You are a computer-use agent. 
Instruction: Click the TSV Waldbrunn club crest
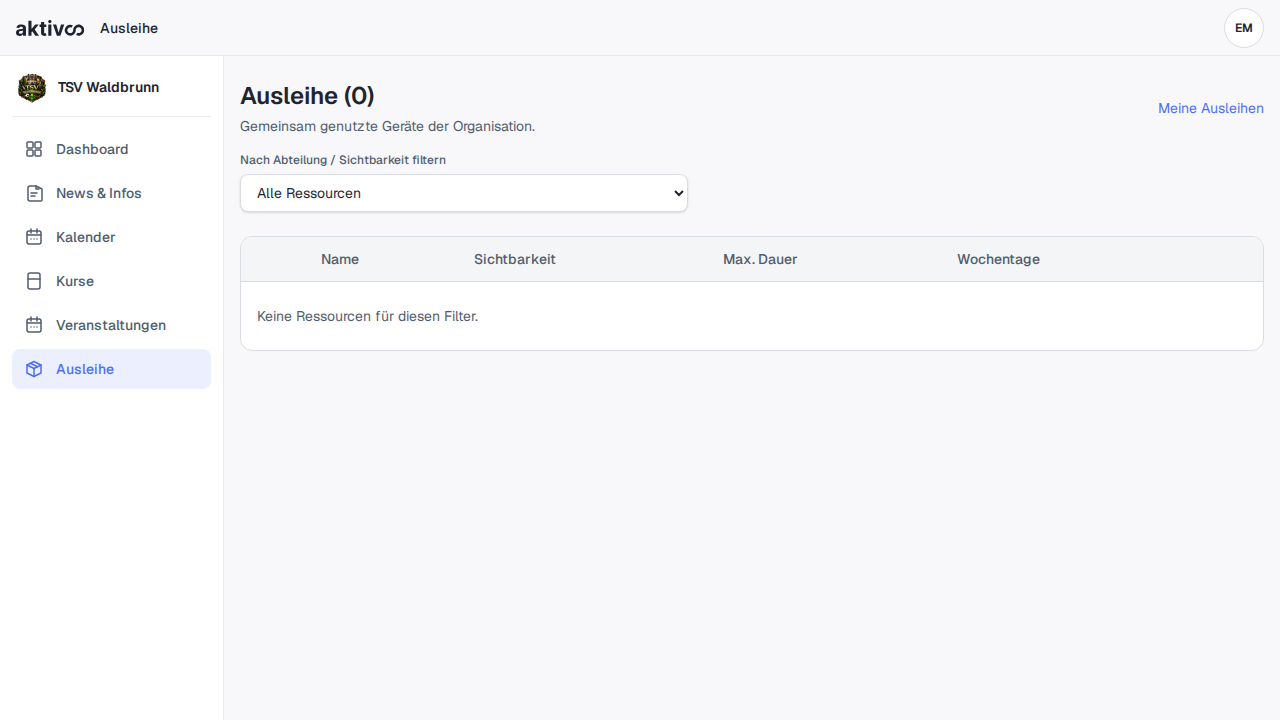pyautogui.click(x=32, y=88)
